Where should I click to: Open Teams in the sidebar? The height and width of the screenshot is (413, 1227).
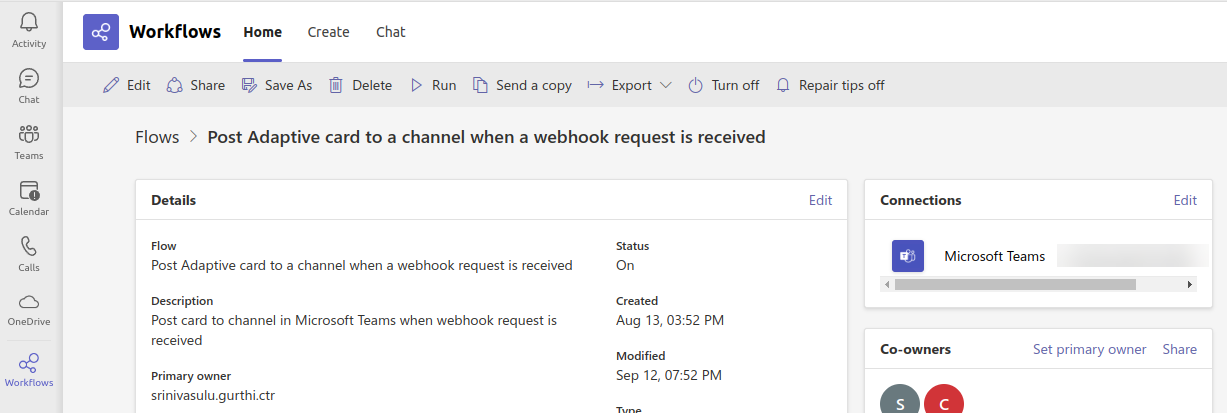click(29, 142)
